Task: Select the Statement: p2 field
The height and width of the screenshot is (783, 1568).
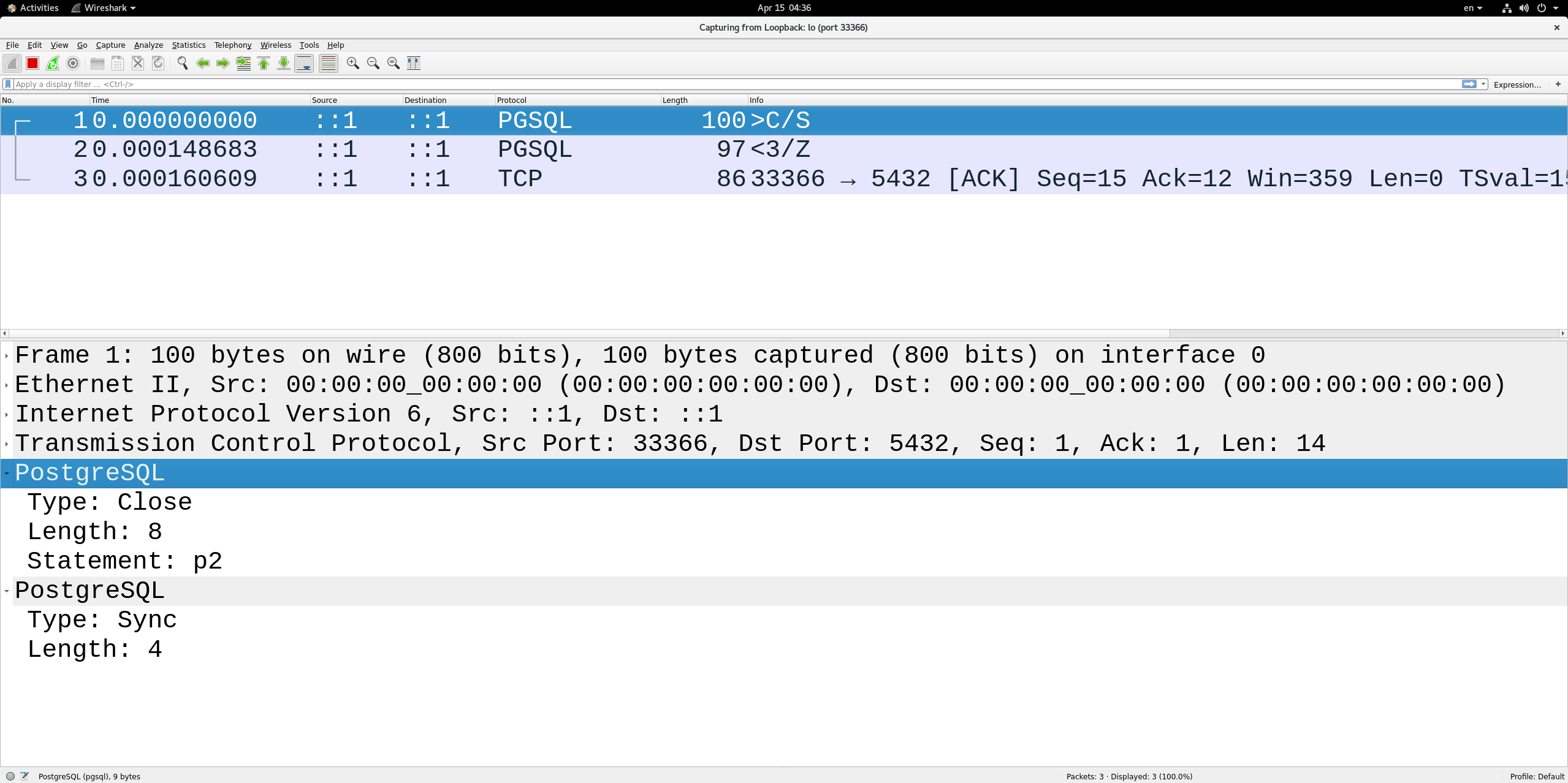Action: [x=124, y=561]
